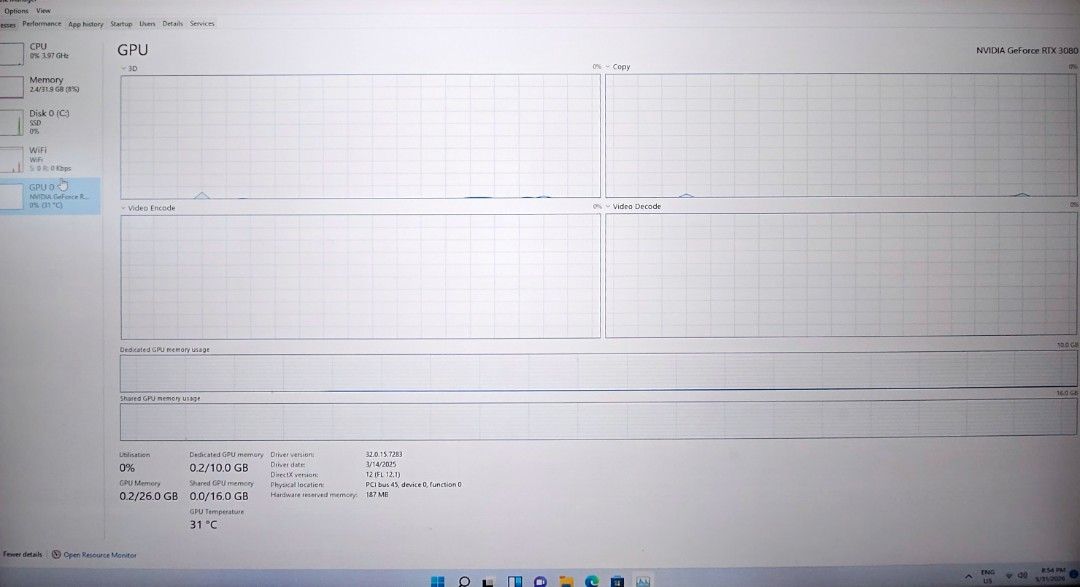
Task: Open taskbar Search magnifier
Action: 464,581
